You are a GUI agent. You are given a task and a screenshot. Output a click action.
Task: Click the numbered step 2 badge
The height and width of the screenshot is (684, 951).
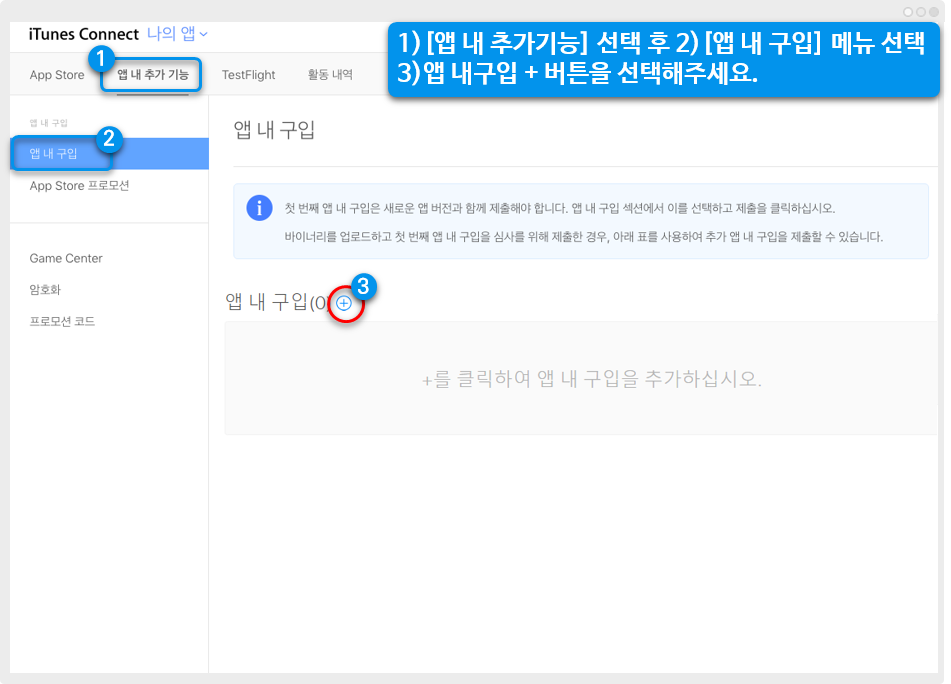pos(112,138)
